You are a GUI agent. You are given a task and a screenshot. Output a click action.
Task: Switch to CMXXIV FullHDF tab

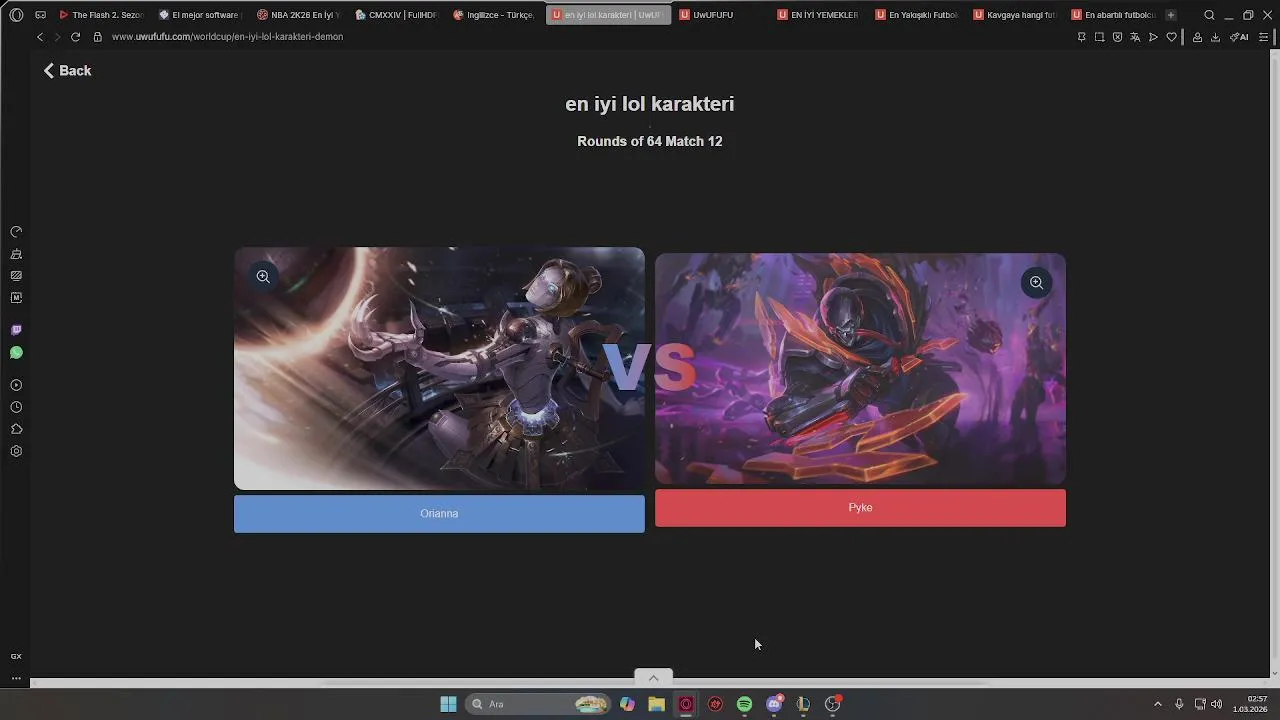click(396, 15)
